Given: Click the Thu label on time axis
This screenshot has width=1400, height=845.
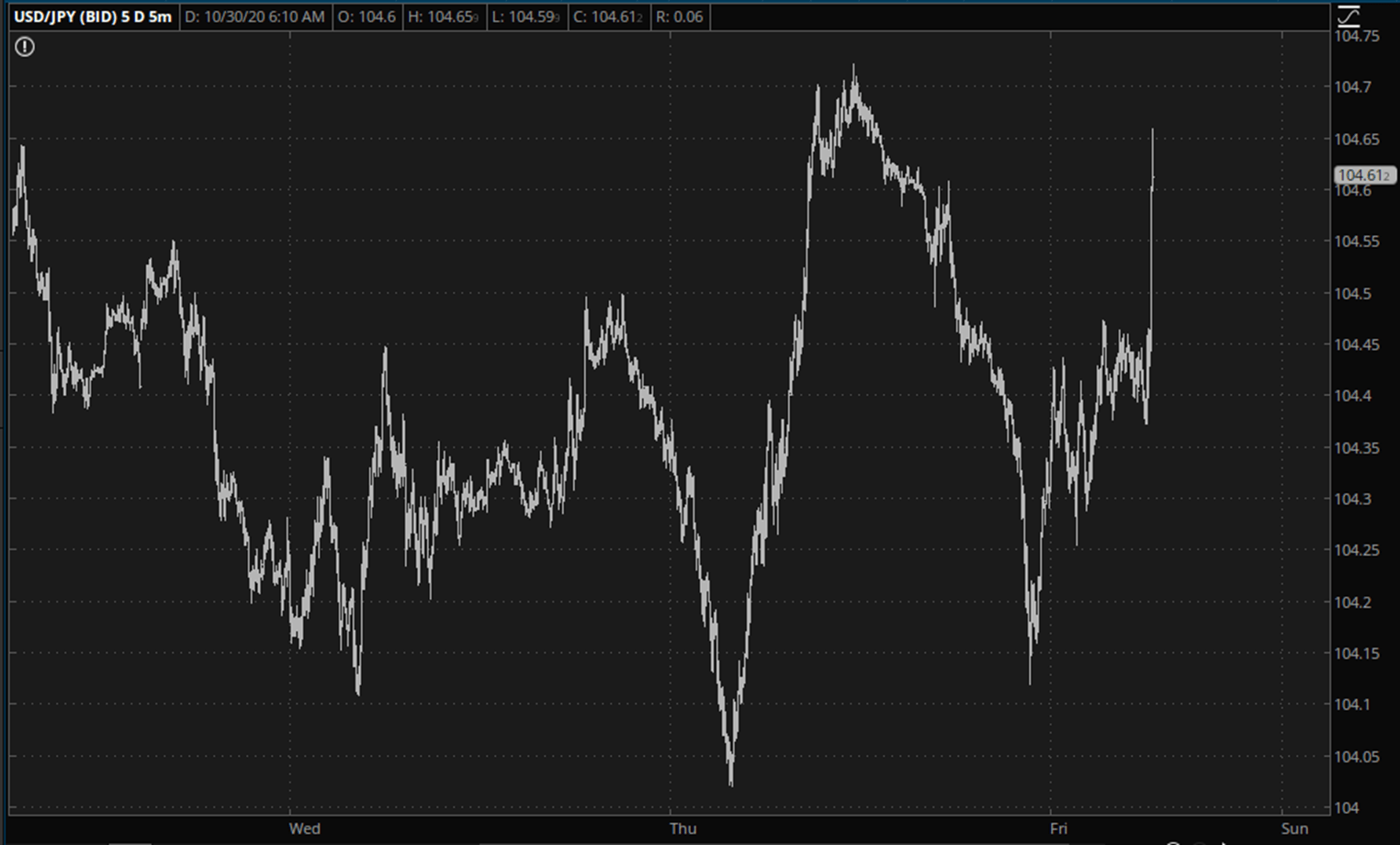Looking at the screenshot, I should 683,828.
